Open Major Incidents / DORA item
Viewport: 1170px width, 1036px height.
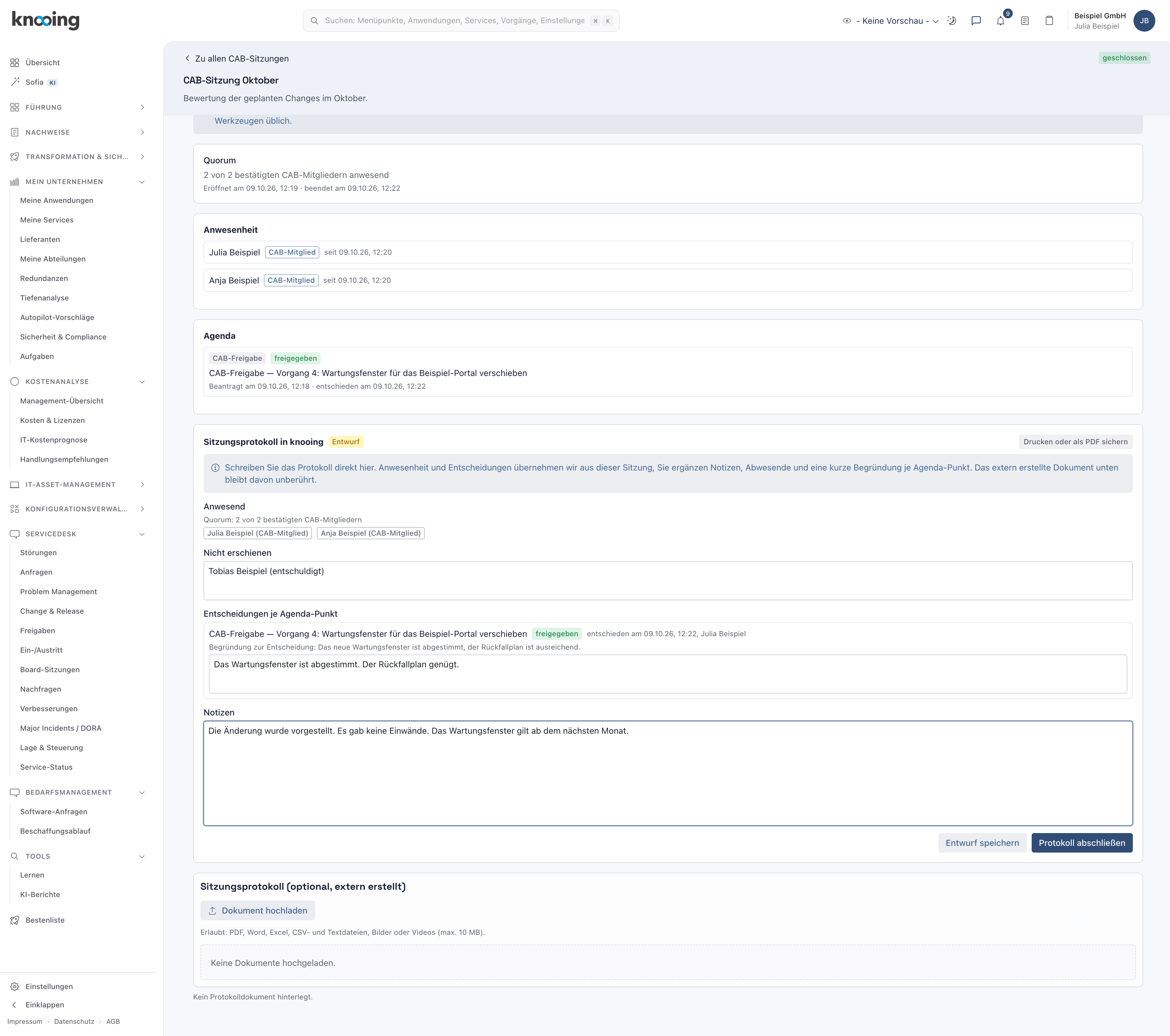click(61, 728)
